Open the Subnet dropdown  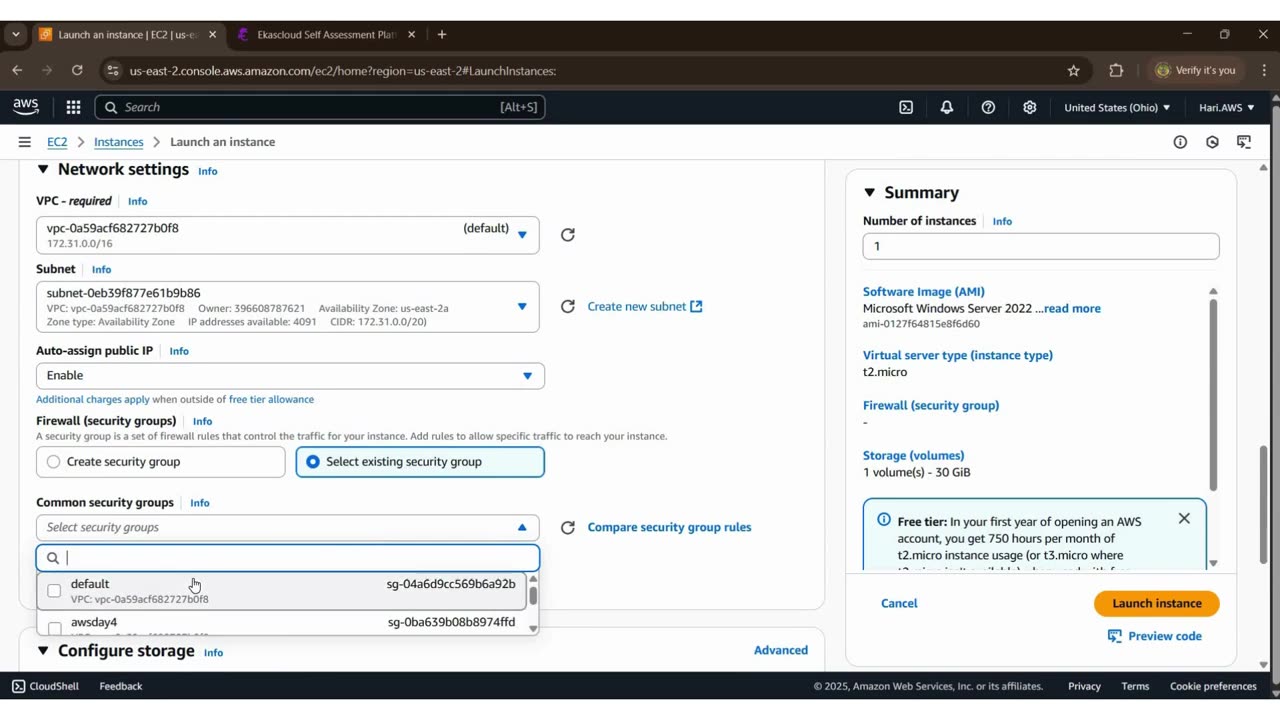pos(288,307)
